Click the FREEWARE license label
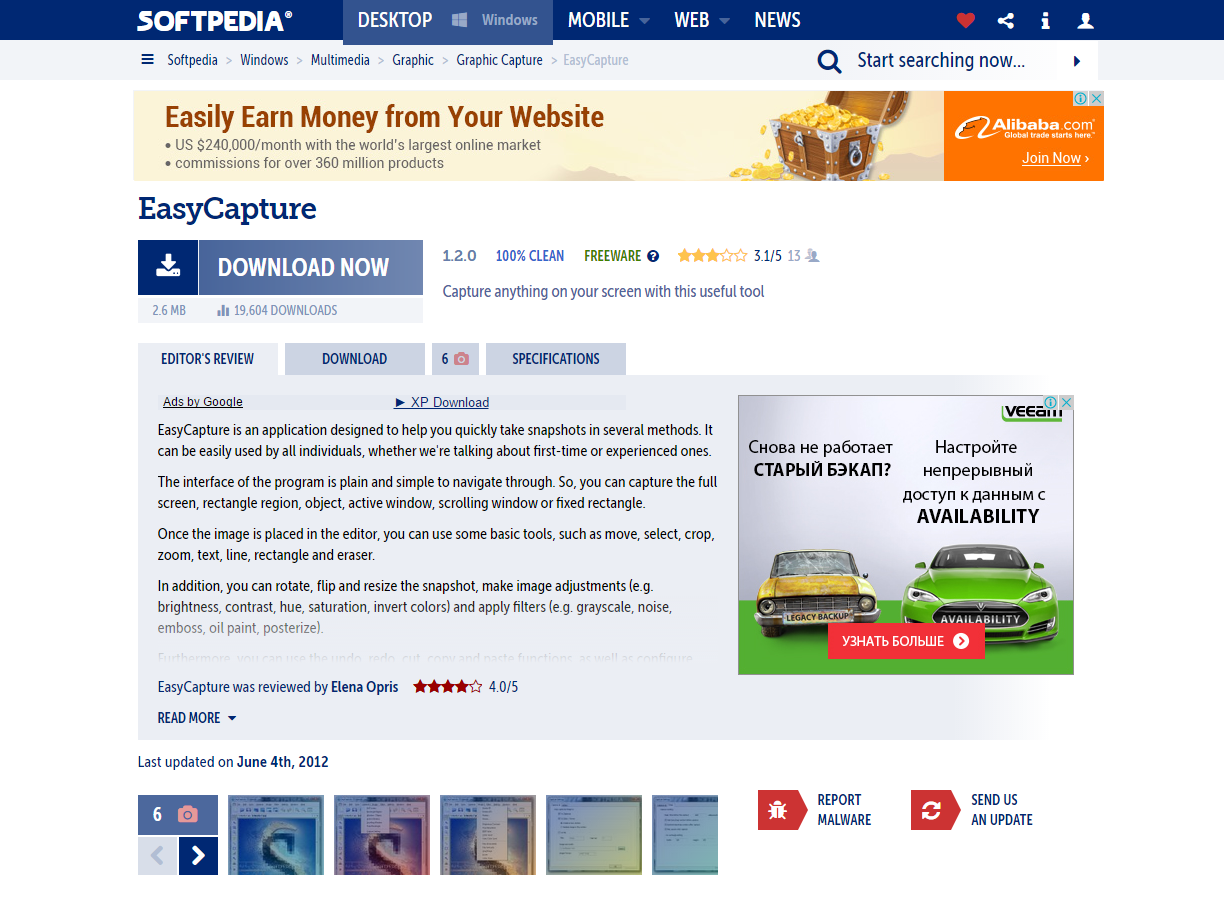Screen dimensions: 1224x904 pyautogui.click(x=612, y=256)
